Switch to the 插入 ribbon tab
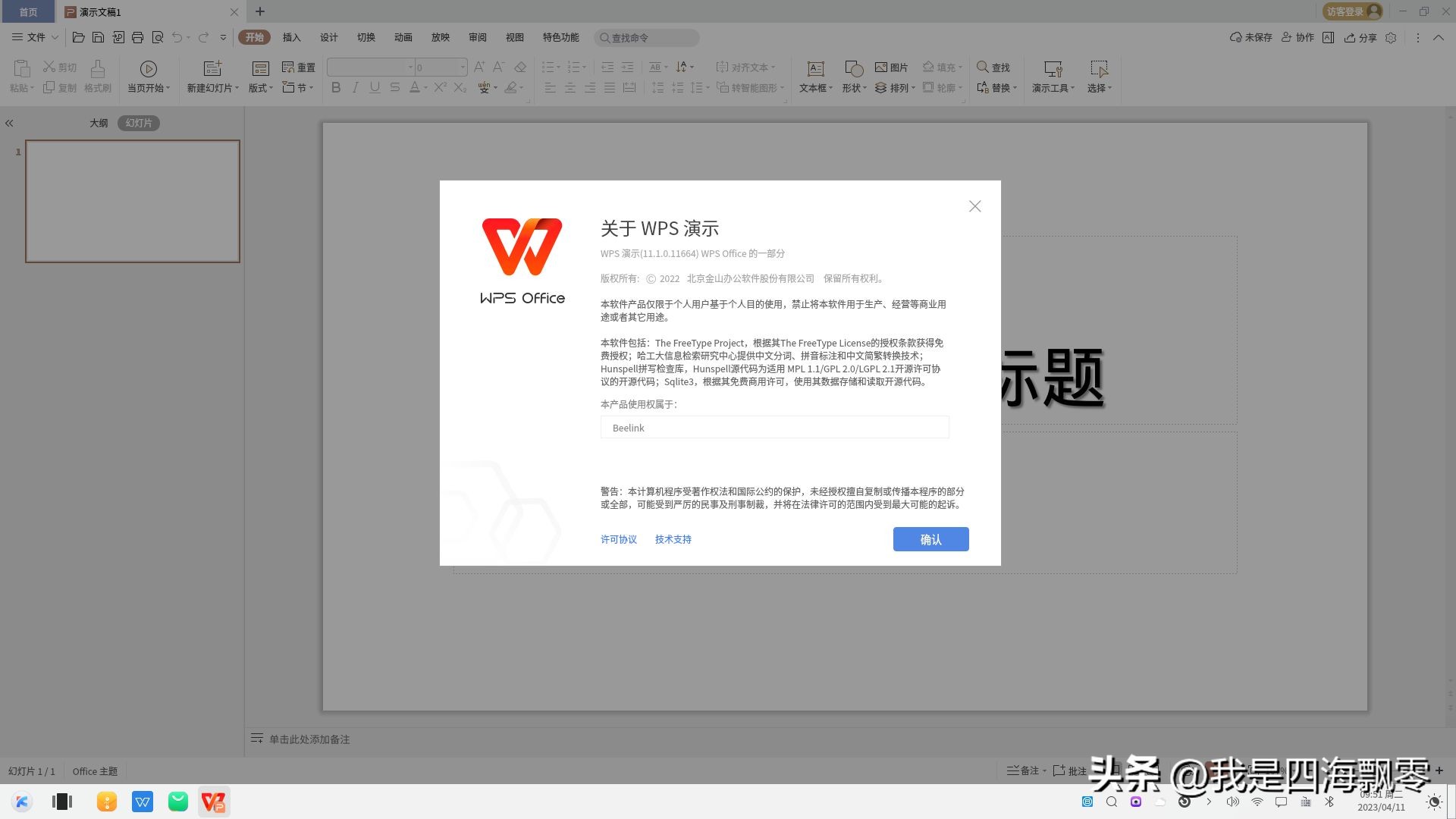The image size is (1456, 819). [291, 36]
